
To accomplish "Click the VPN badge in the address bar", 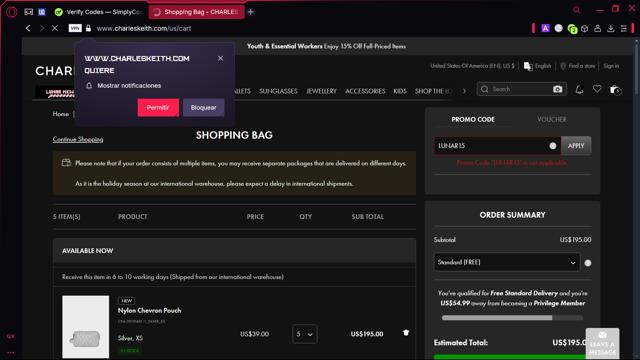I will point(75,28).
